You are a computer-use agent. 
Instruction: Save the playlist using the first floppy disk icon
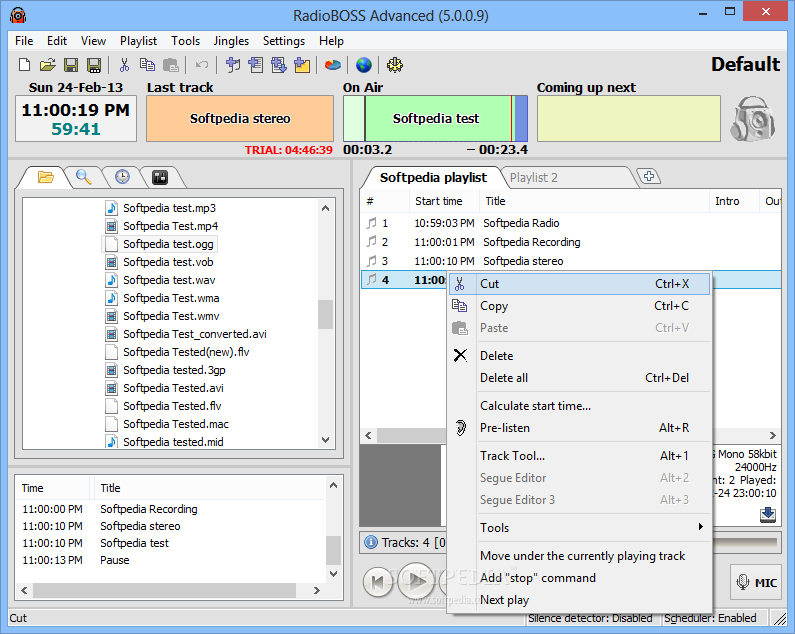click(x=71, y=65)
